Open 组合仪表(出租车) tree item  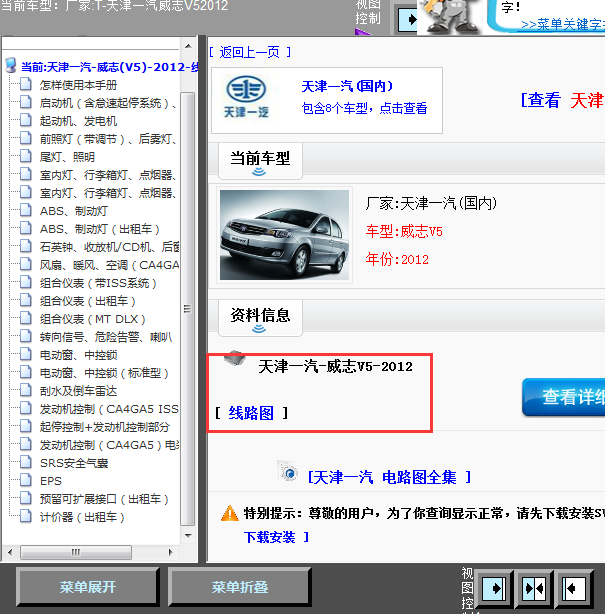pos(88,301)
